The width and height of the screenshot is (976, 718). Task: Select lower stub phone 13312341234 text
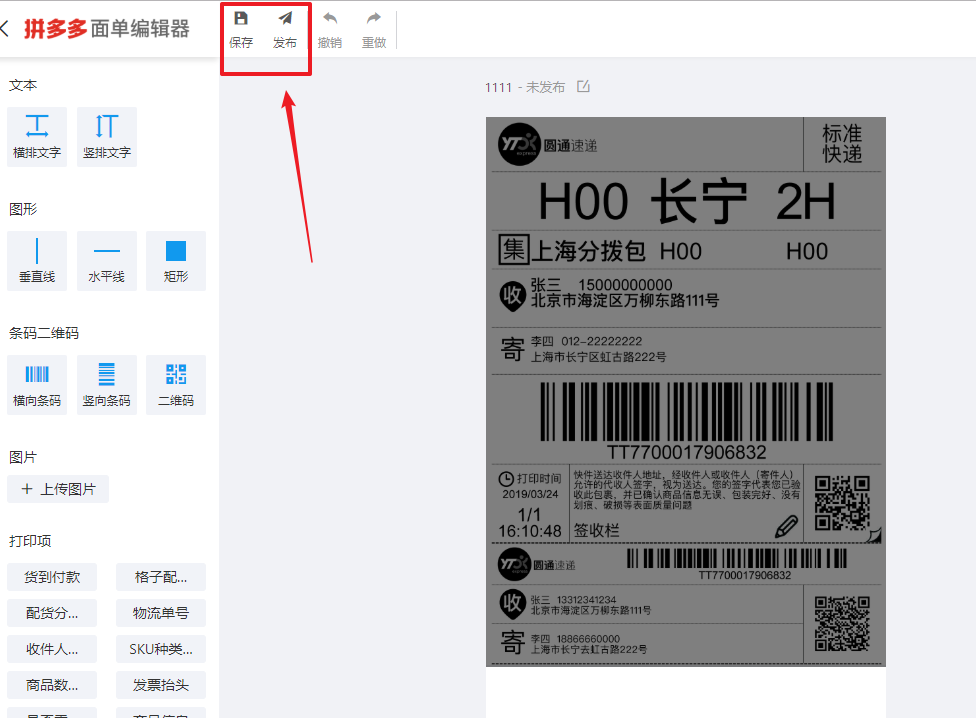586,599
